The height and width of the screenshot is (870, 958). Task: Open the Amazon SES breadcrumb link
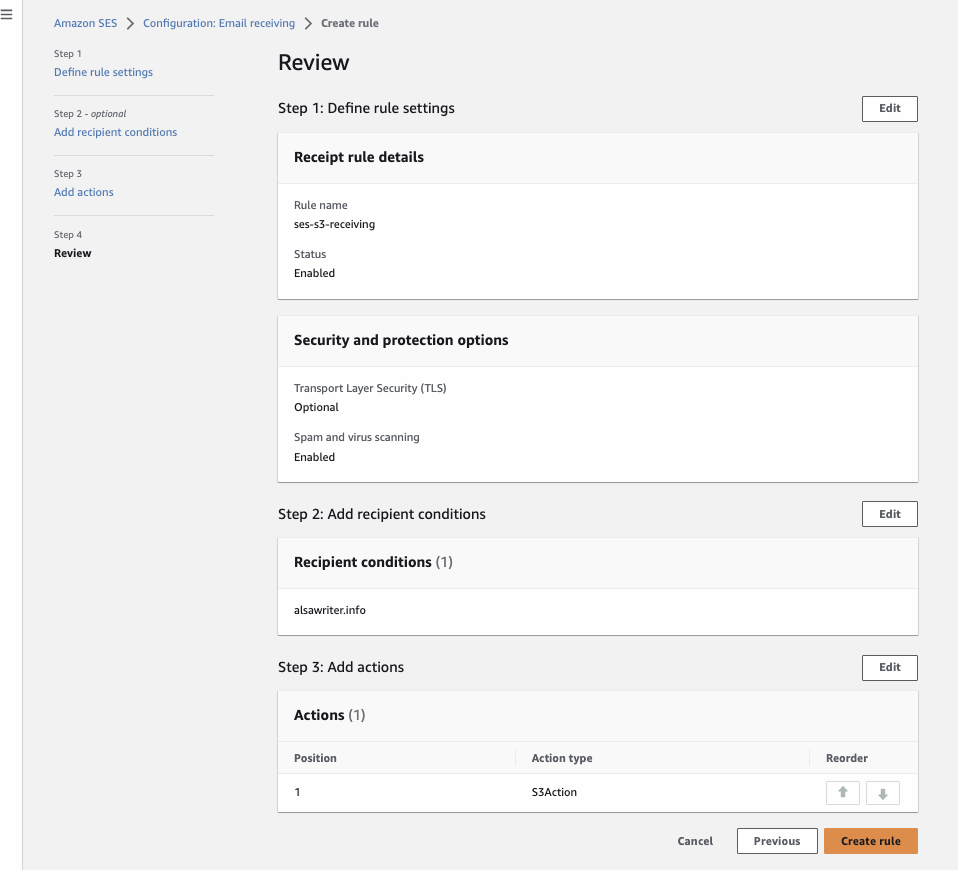(x=85, y=22)
